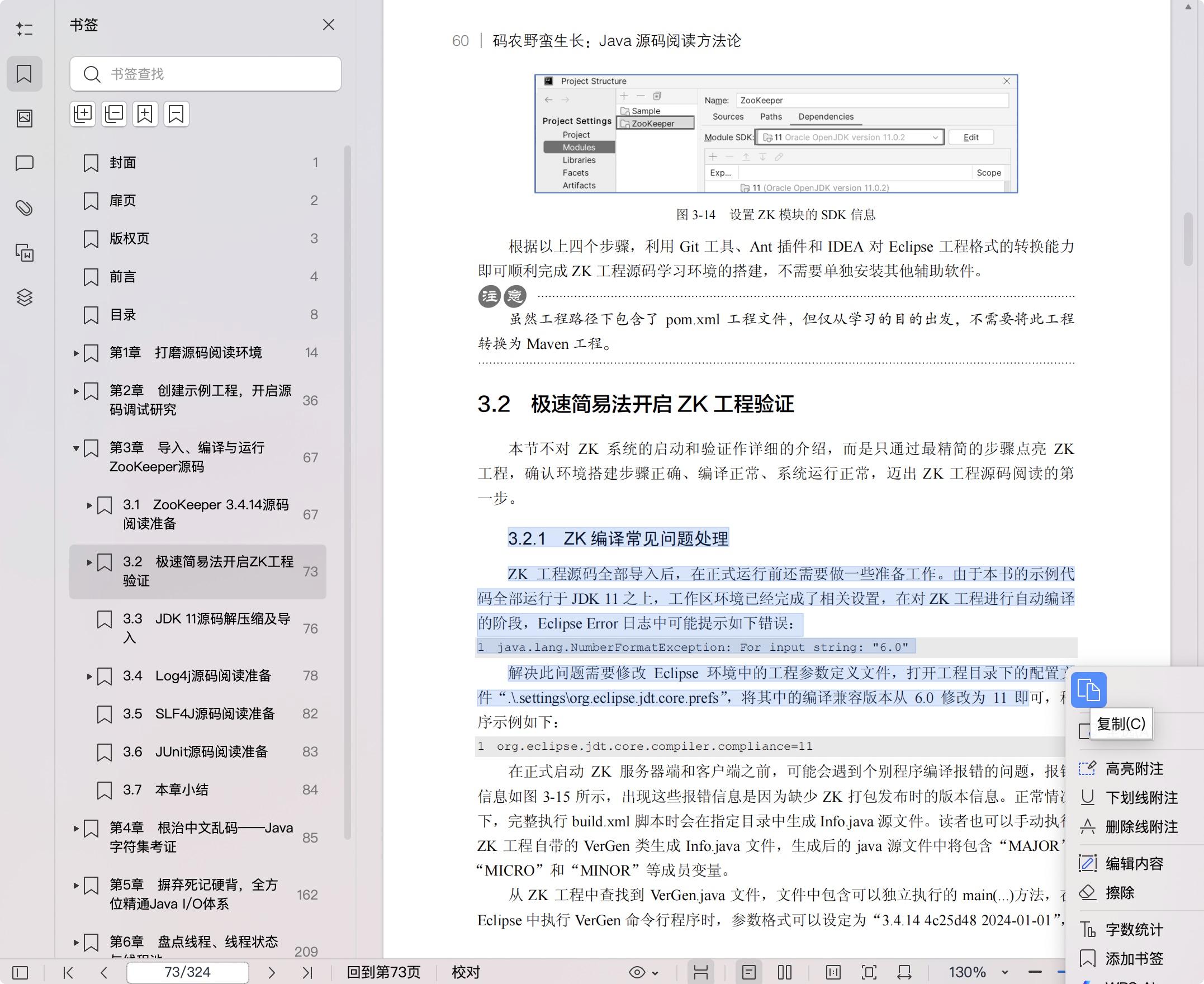Toggle continuous scrolling mode icon
The width and height of the screenshot is (1204, 984).
701,973
